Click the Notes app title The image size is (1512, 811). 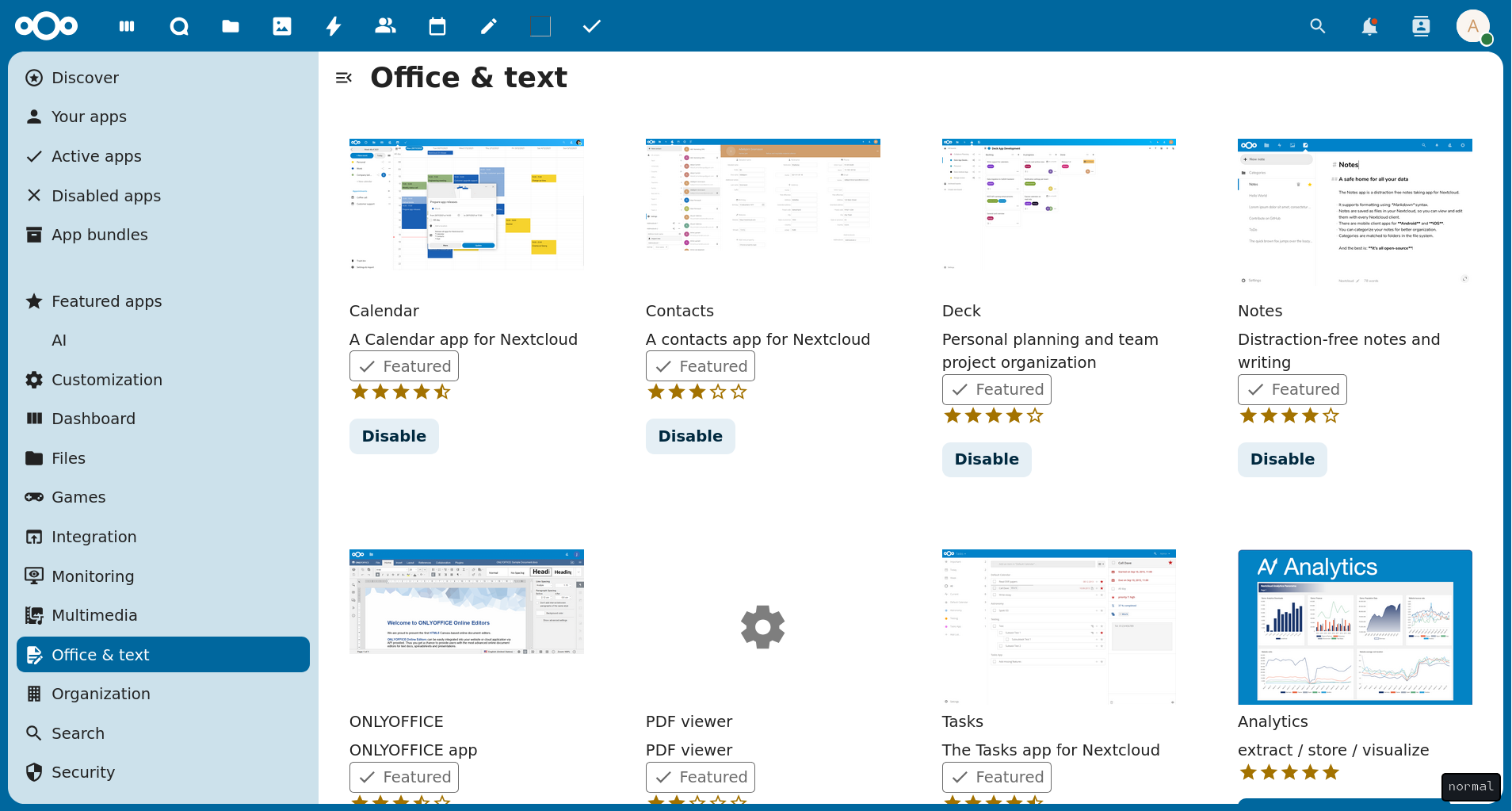tap(1260, 311)
